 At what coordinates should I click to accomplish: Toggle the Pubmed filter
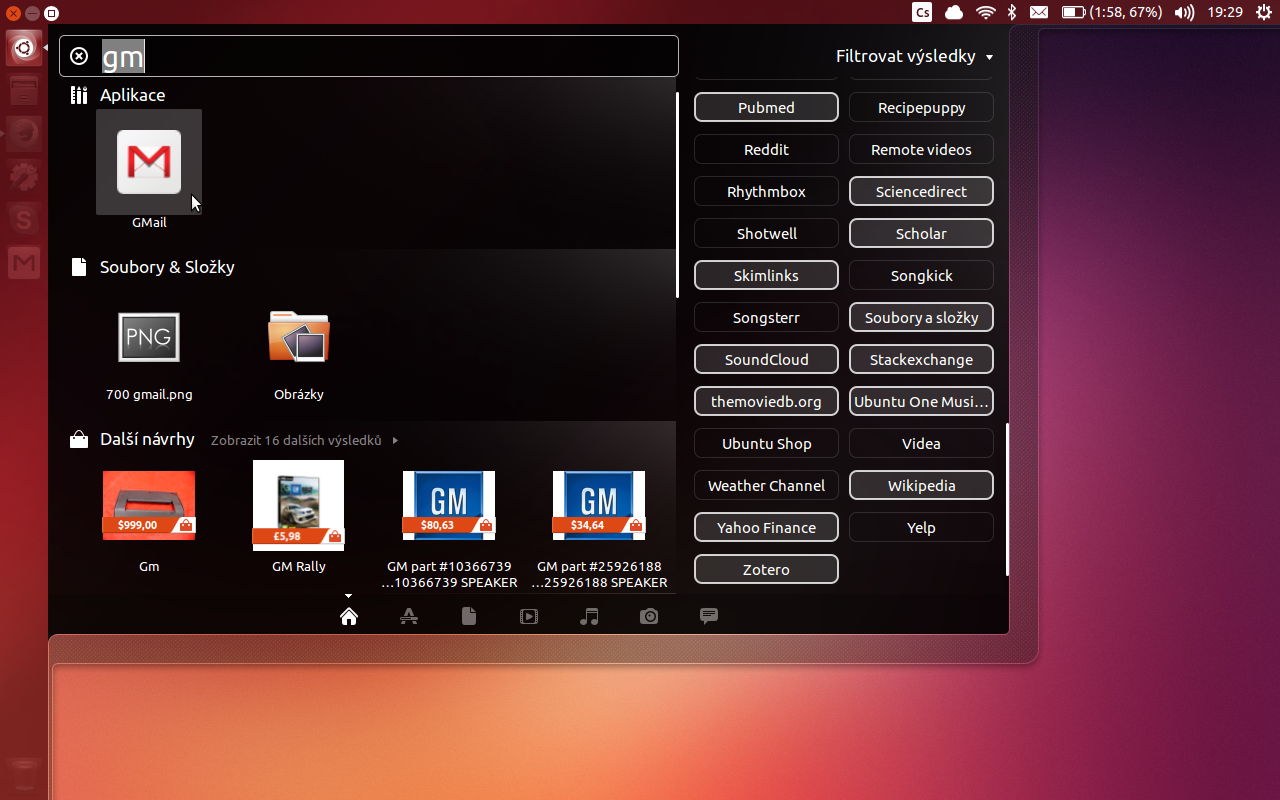(x=766, y=107)
